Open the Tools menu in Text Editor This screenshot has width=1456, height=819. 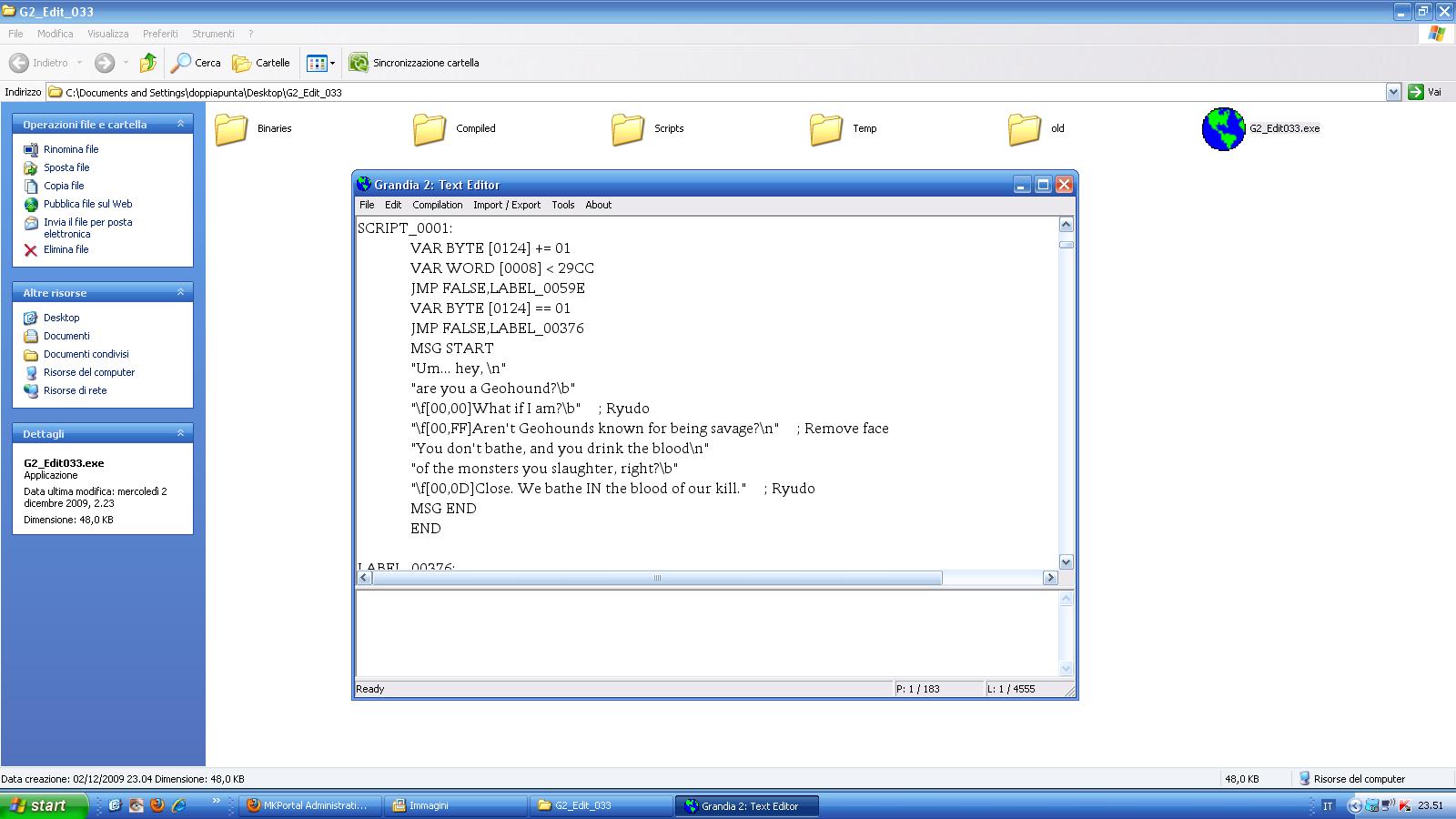[563, 205]
